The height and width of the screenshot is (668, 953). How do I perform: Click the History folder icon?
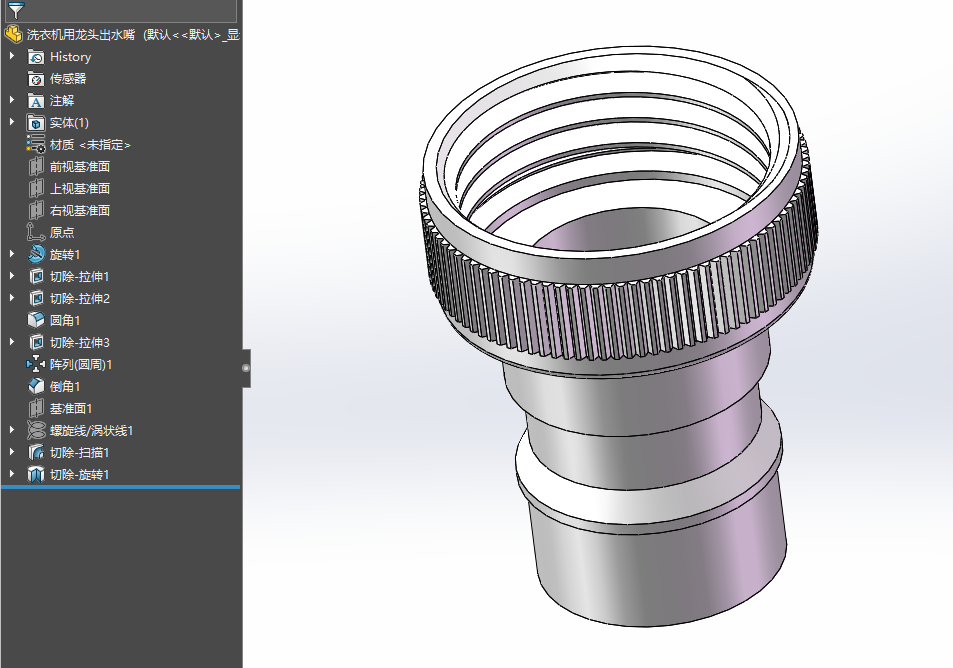(36, 57)
